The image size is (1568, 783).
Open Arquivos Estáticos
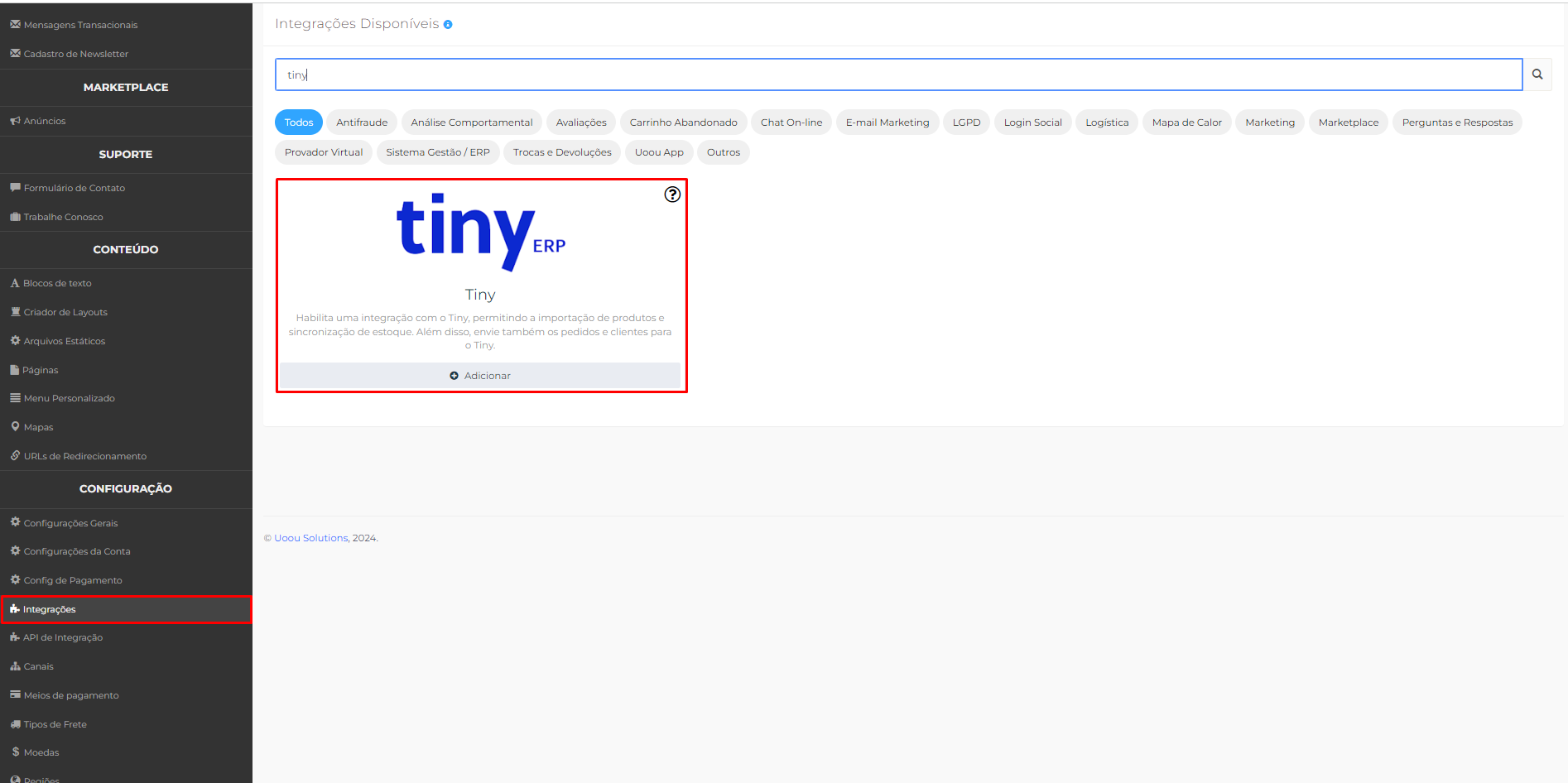point(126,341)
